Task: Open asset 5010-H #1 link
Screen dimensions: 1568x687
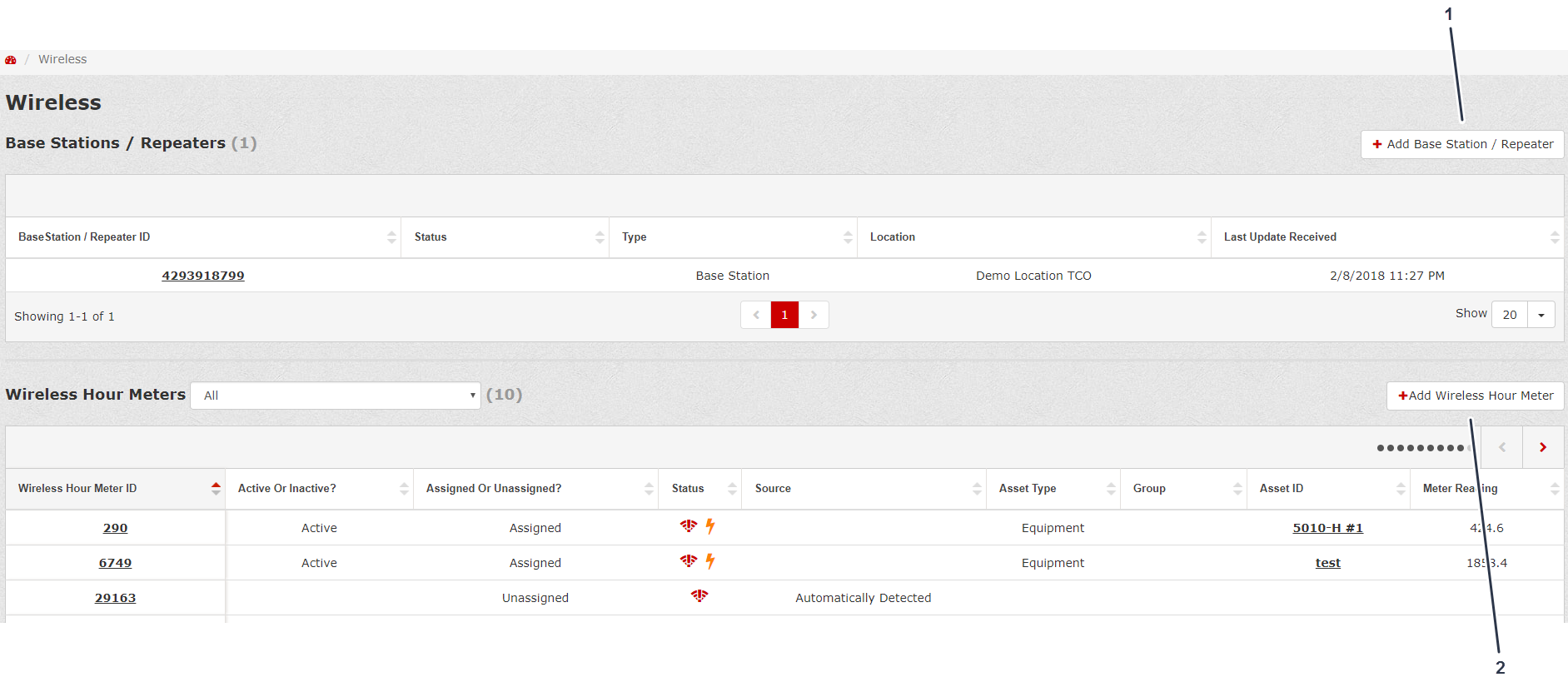Action: (x=1327, y=528)
